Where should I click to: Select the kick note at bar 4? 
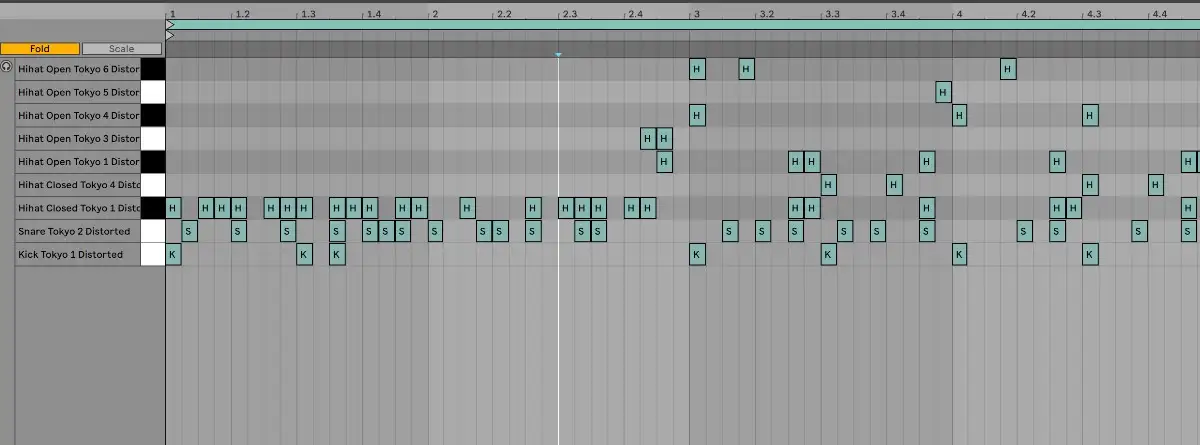point(959,255)
